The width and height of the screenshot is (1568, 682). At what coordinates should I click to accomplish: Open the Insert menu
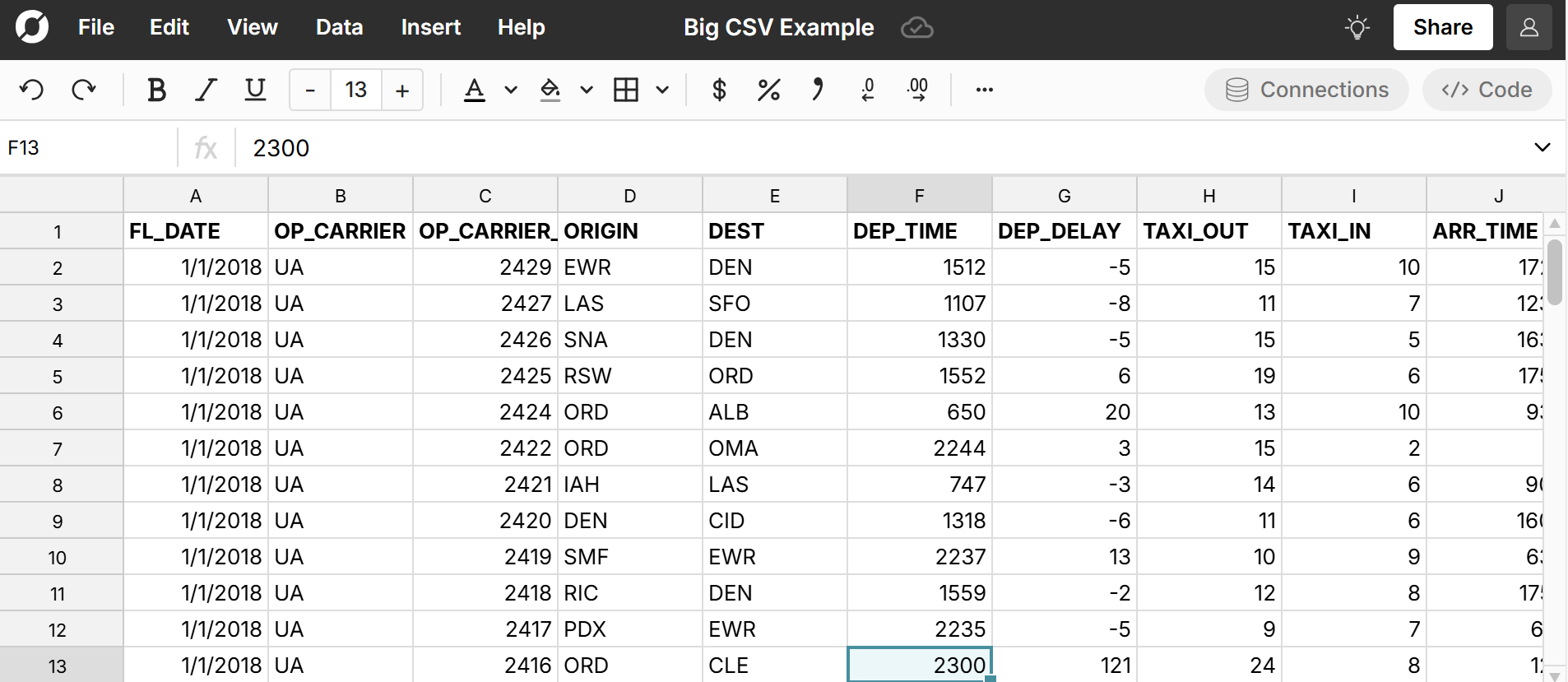[430, 27]
